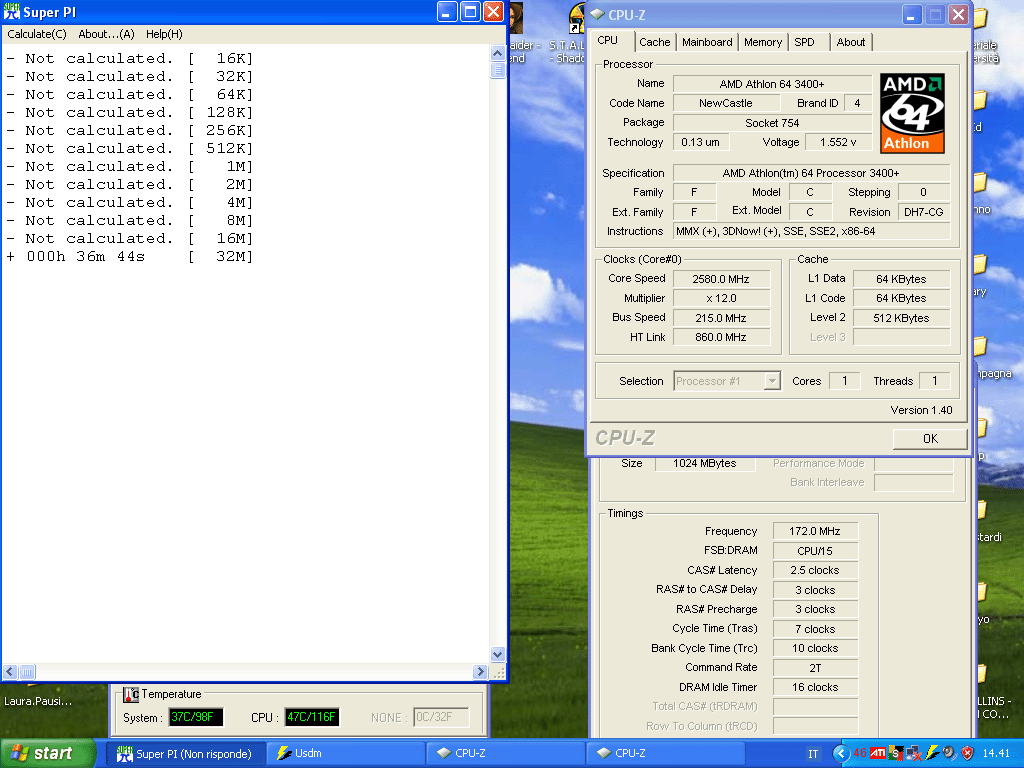This screenshot has height=768, width=1024.
Task: Click the Multiplier value 'x 12.0'
Action: pyautogui.click(x=721, y=298)
